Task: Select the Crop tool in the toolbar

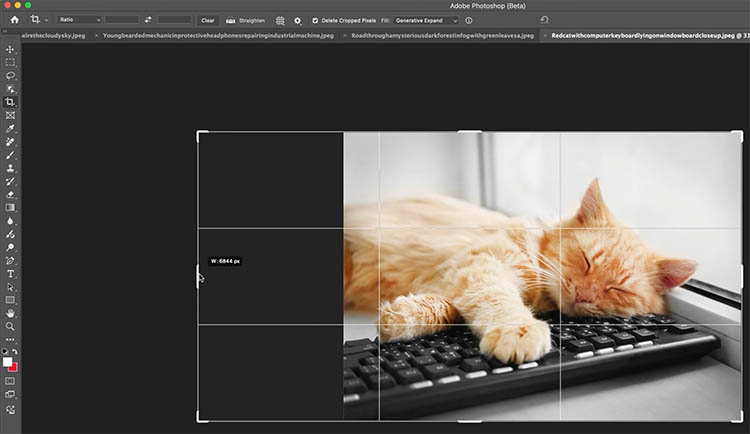Action: [10, 102]
